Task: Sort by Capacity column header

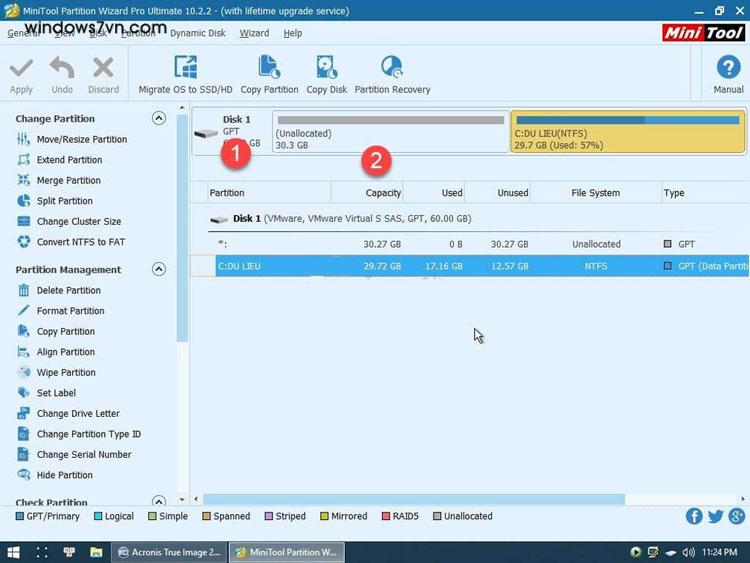Action: pos(367,193)
